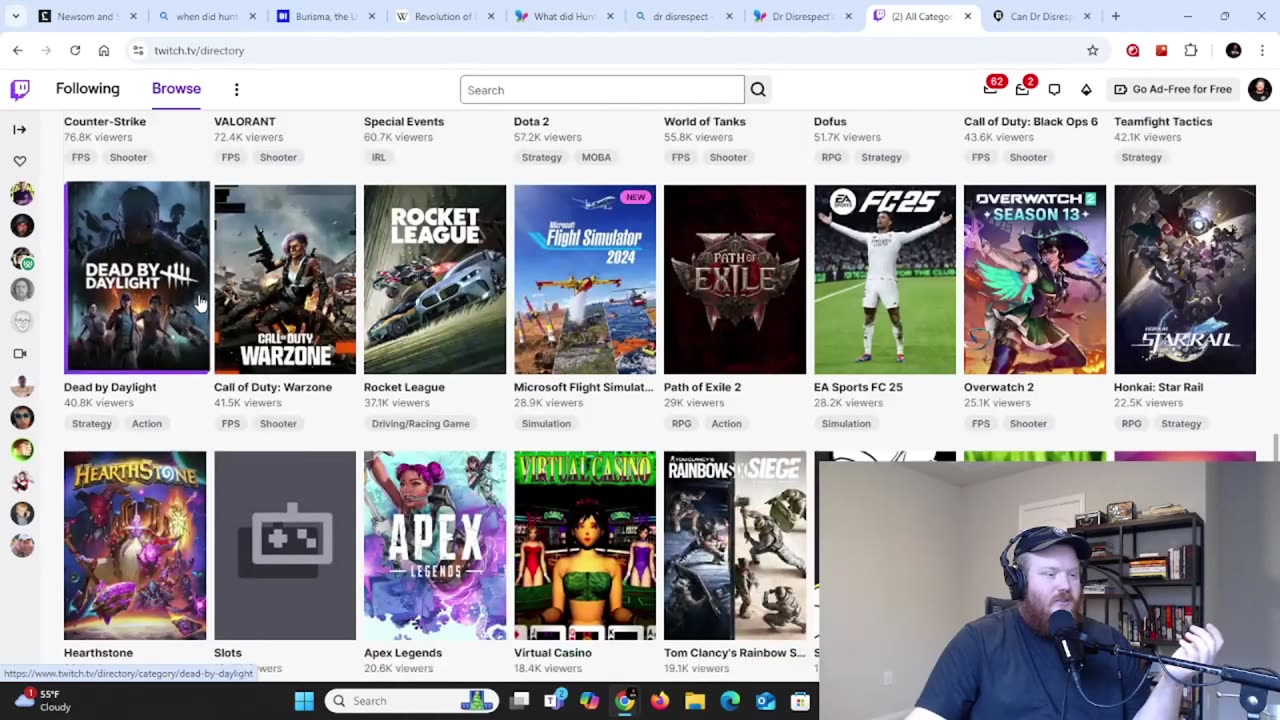Open Firefox from the taskbar

coord(659,701)
